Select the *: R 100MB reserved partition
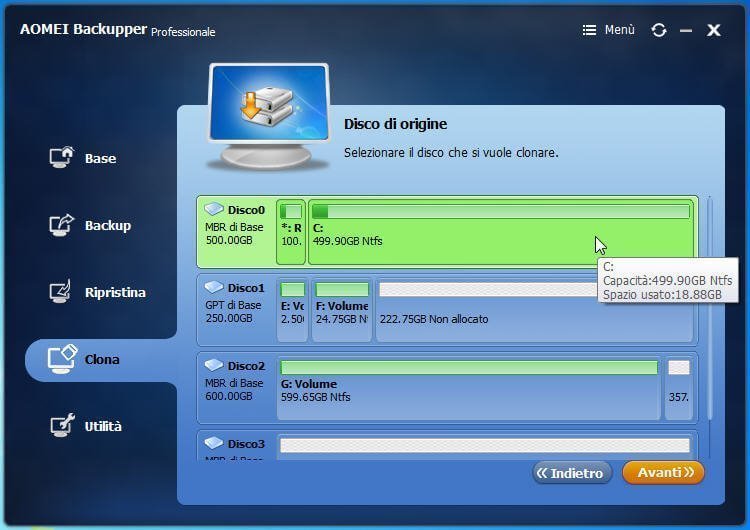Image resolution: width=750 pixels, height=530 pixels. (291, 232)
